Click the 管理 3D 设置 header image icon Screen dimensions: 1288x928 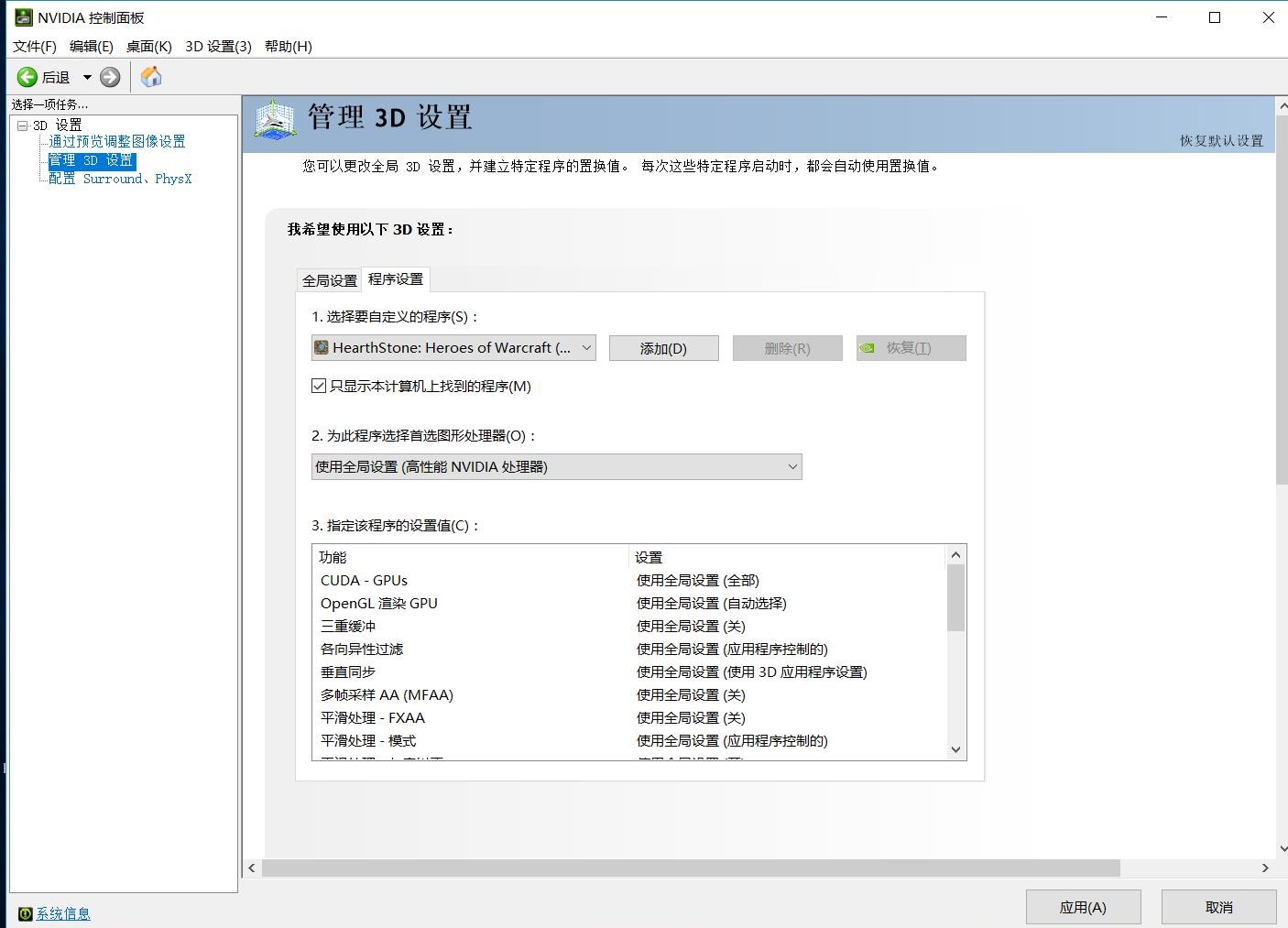pos(275,121)
